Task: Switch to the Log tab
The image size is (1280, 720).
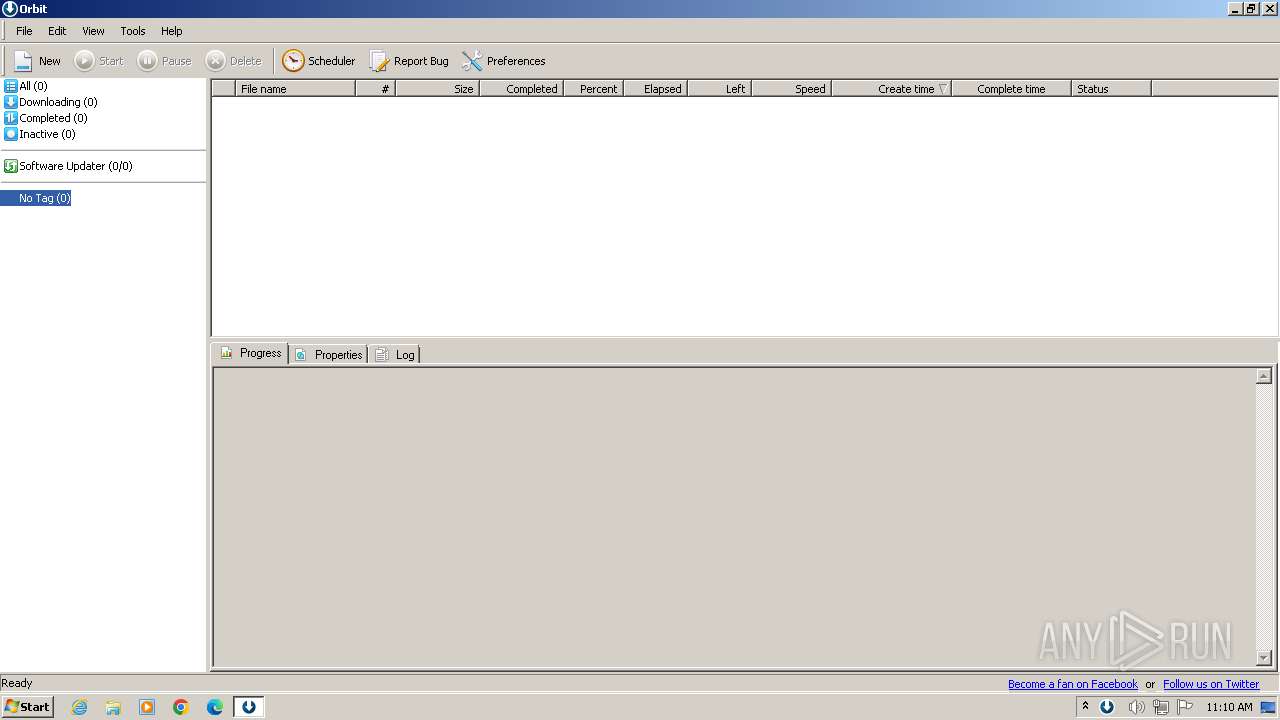Action: coord(395,354)
